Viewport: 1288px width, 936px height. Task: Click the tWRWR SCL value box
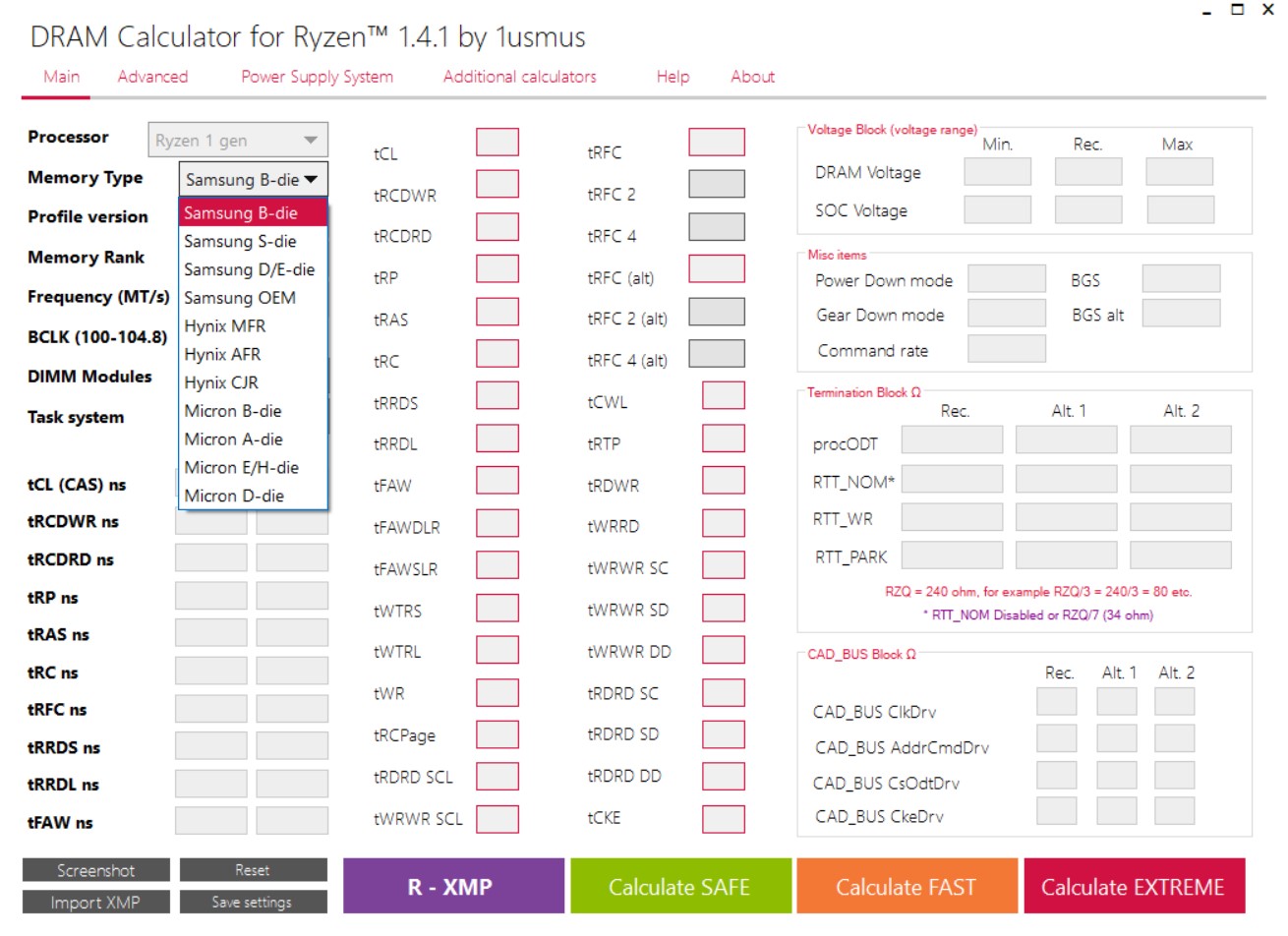[x=498, y=818]
